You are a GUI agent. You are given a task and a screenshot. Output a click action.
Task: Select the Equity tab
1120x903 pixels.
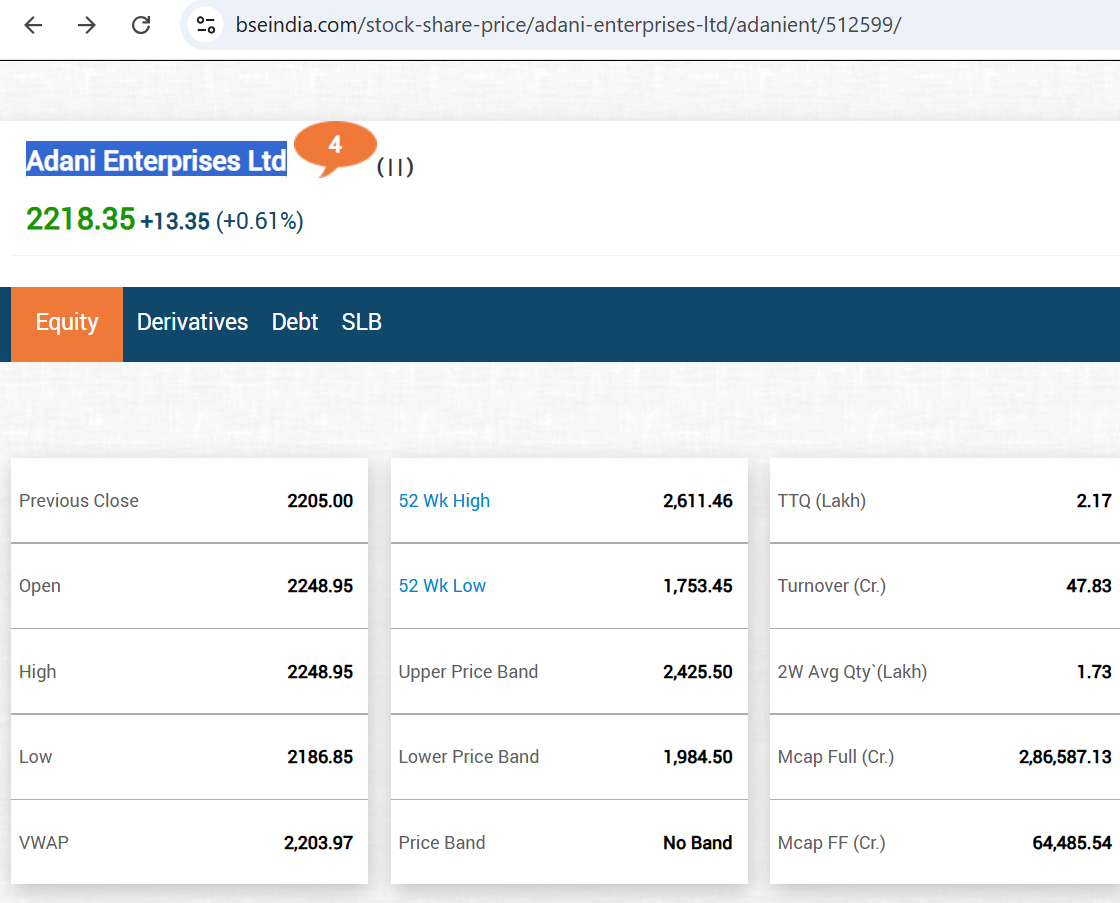point(67,324)
